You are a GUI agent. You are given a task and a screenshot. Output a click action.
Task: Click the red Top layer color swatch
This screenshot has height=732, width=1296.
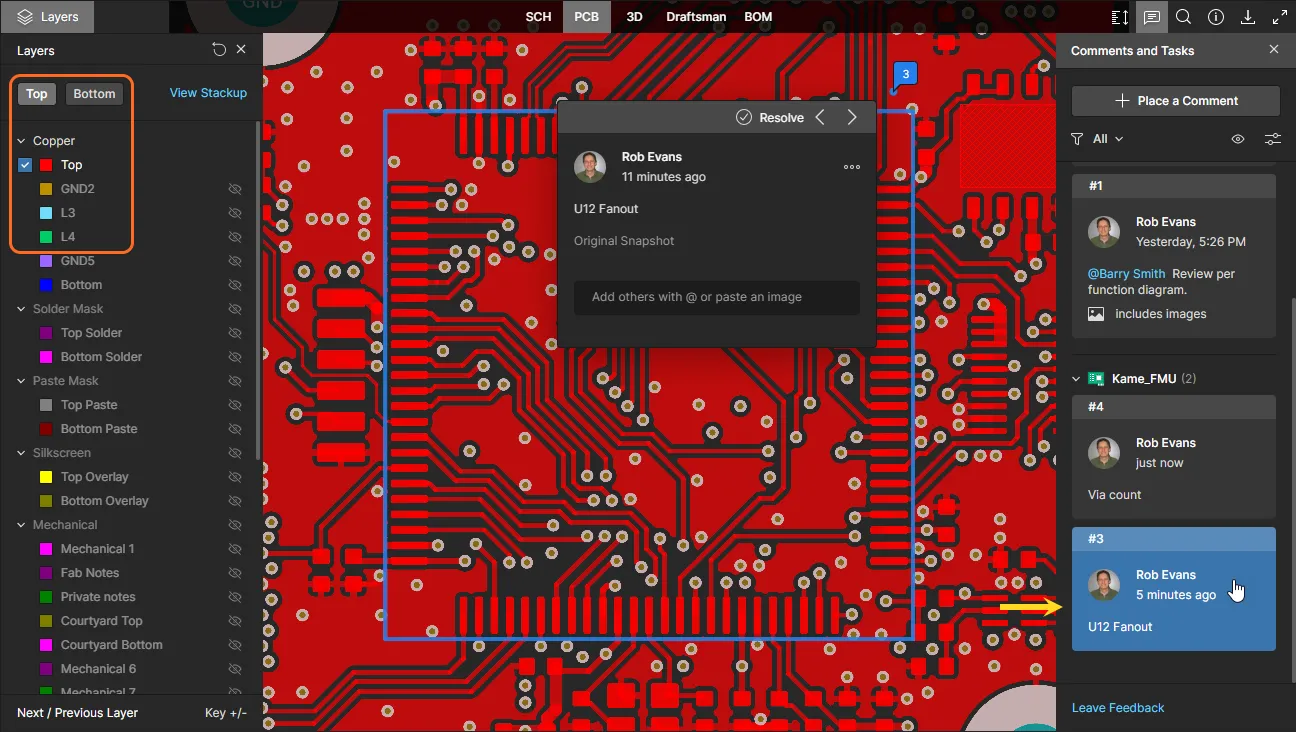pos(46,165)
